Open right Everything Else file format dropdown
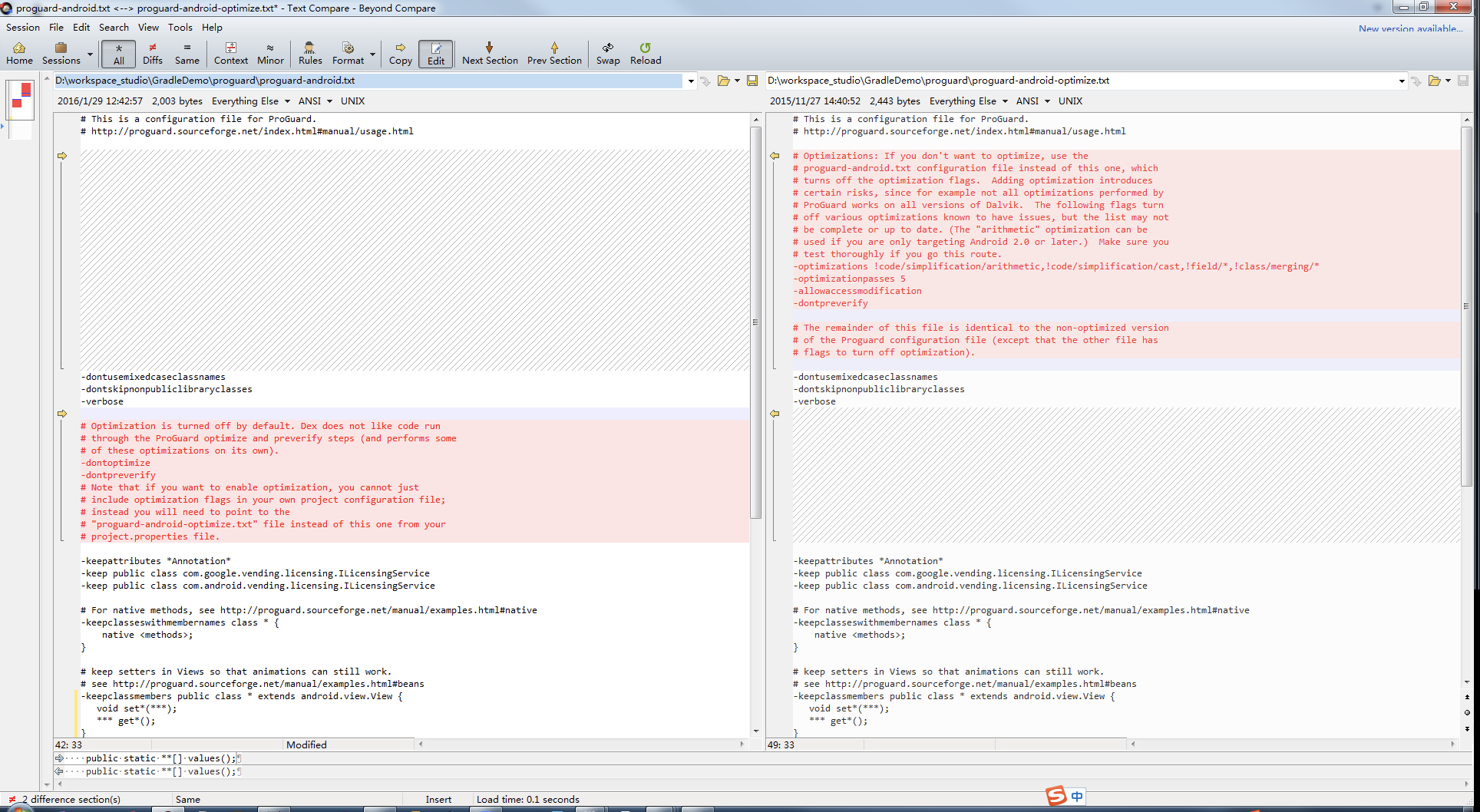Viewport: 1480px width, 812px height. pyautogui.click(x=969, y=101)
